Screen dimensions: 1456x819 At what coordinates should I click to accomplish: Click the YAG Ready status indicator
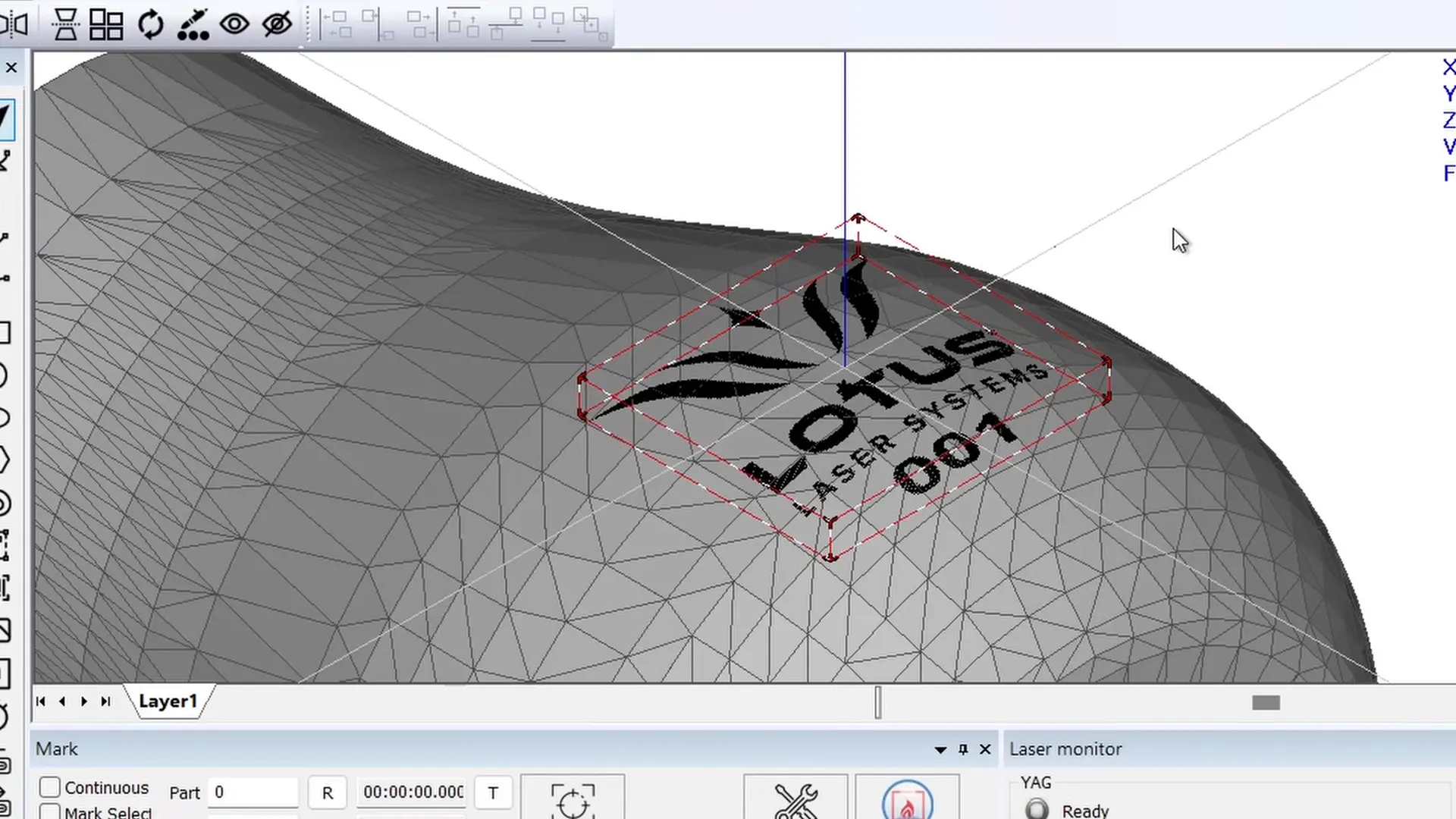[1037, 810]
